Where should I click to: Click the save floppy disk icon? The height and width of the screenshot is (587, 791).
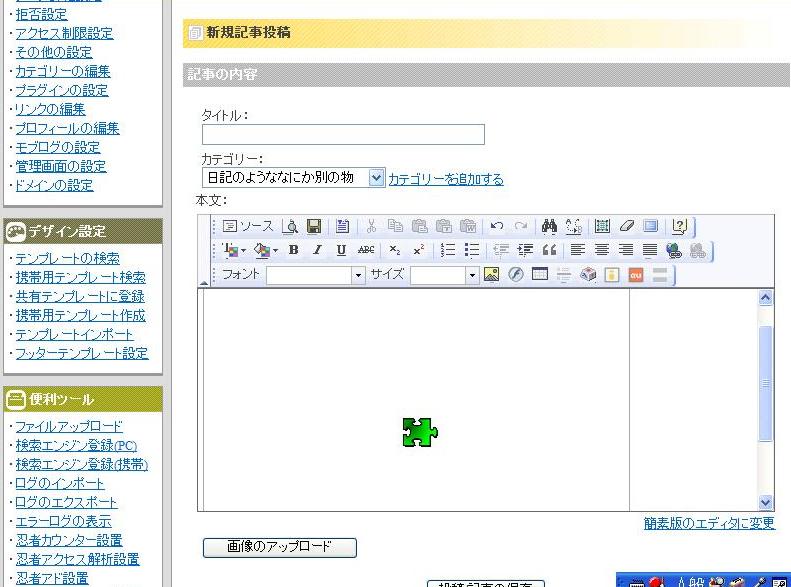(314, 226)
